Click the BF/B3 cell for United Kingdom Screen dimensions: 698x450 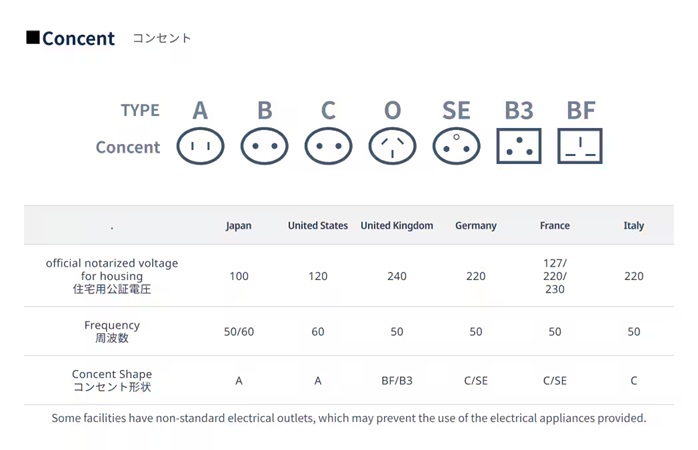click(x=397, y=381)
